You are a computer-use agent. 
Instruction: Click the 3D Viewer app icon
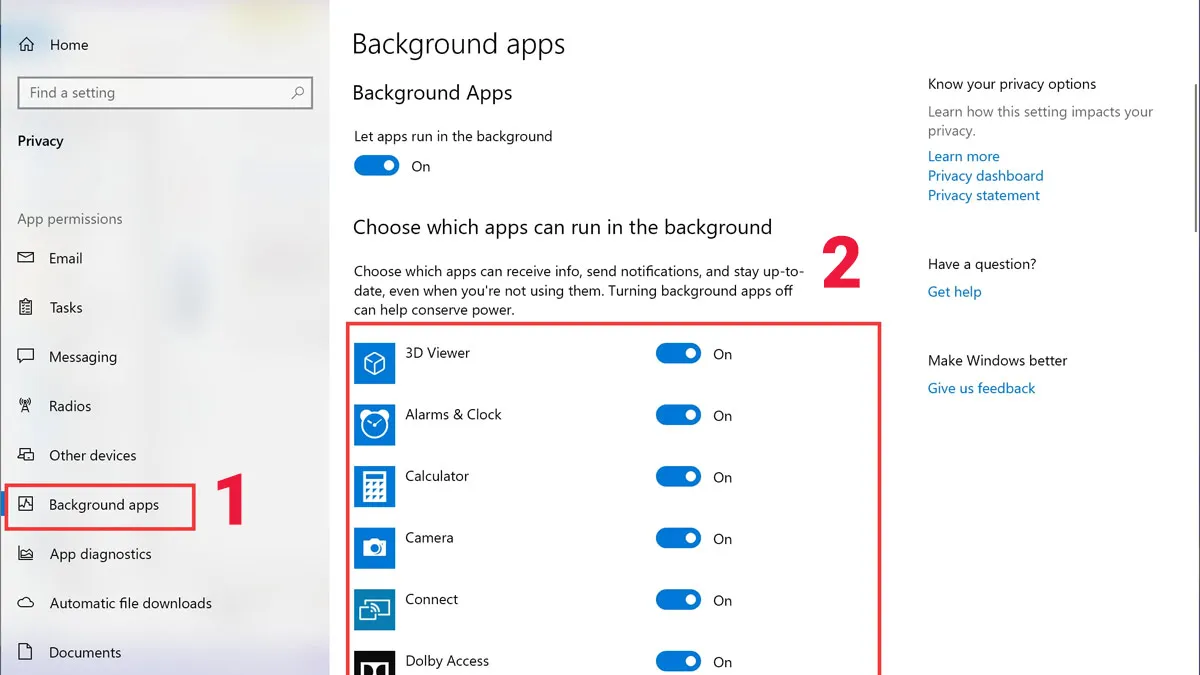click(374, 364)
